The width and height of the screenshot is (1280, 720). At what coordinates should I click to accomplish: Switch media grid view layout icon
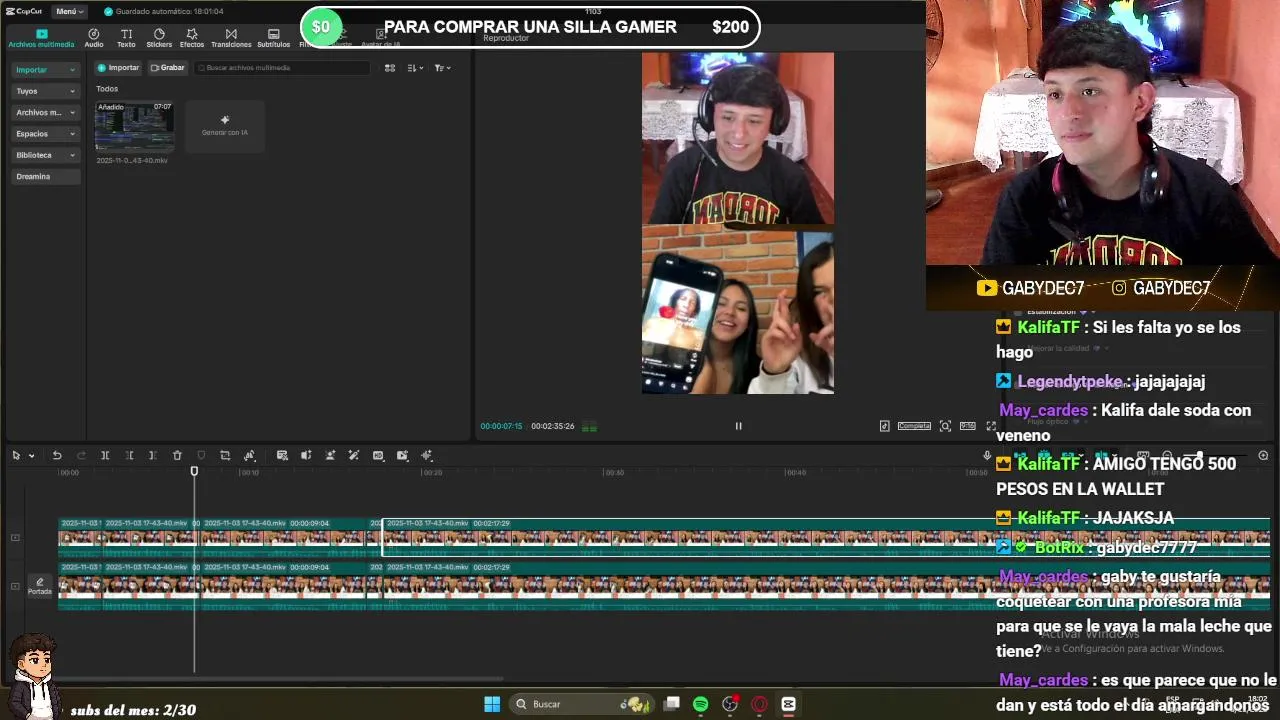[x=390, y=68]
